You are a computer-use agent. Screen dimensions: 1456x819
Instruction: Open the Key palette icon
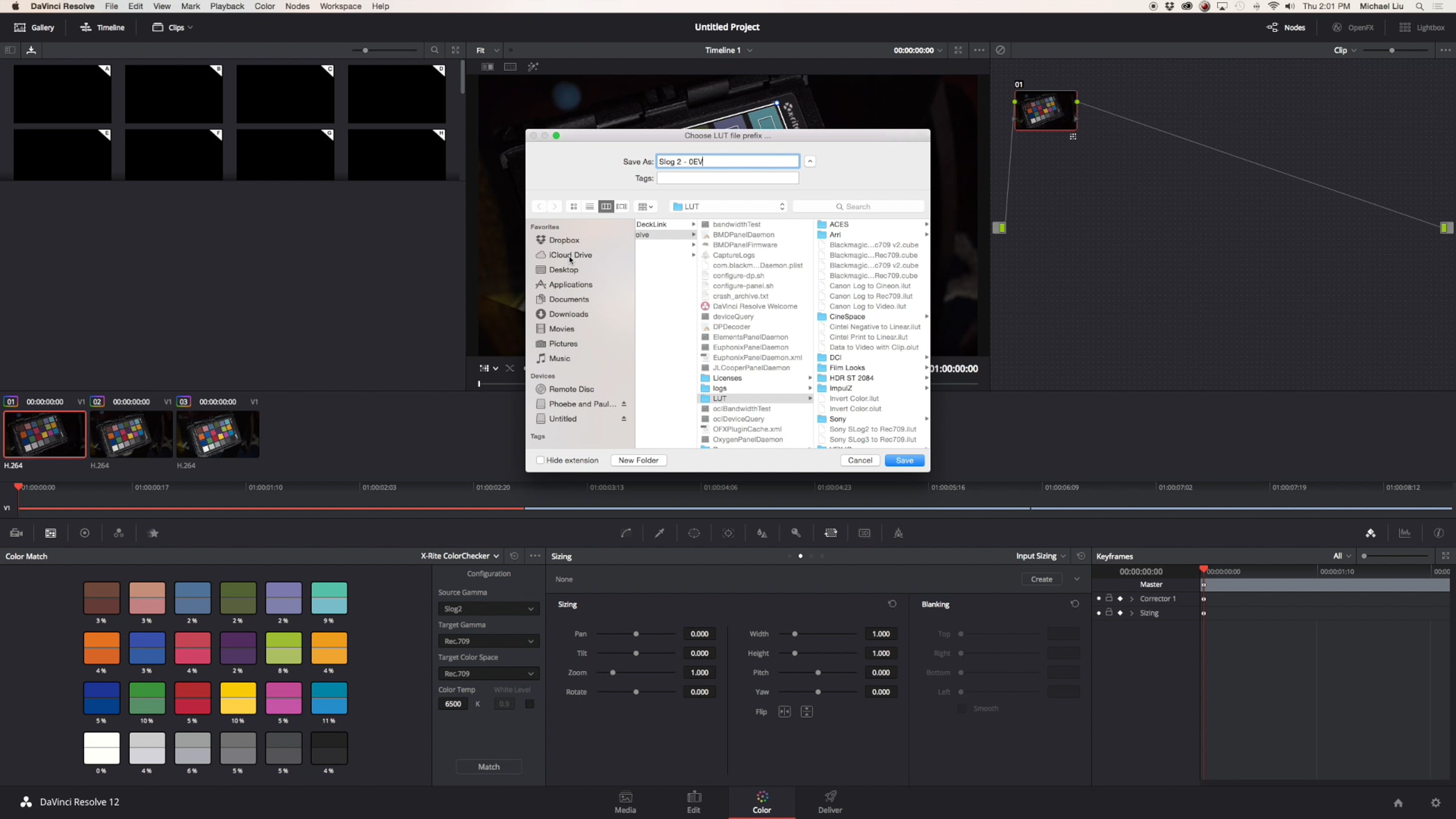(796, 533)
